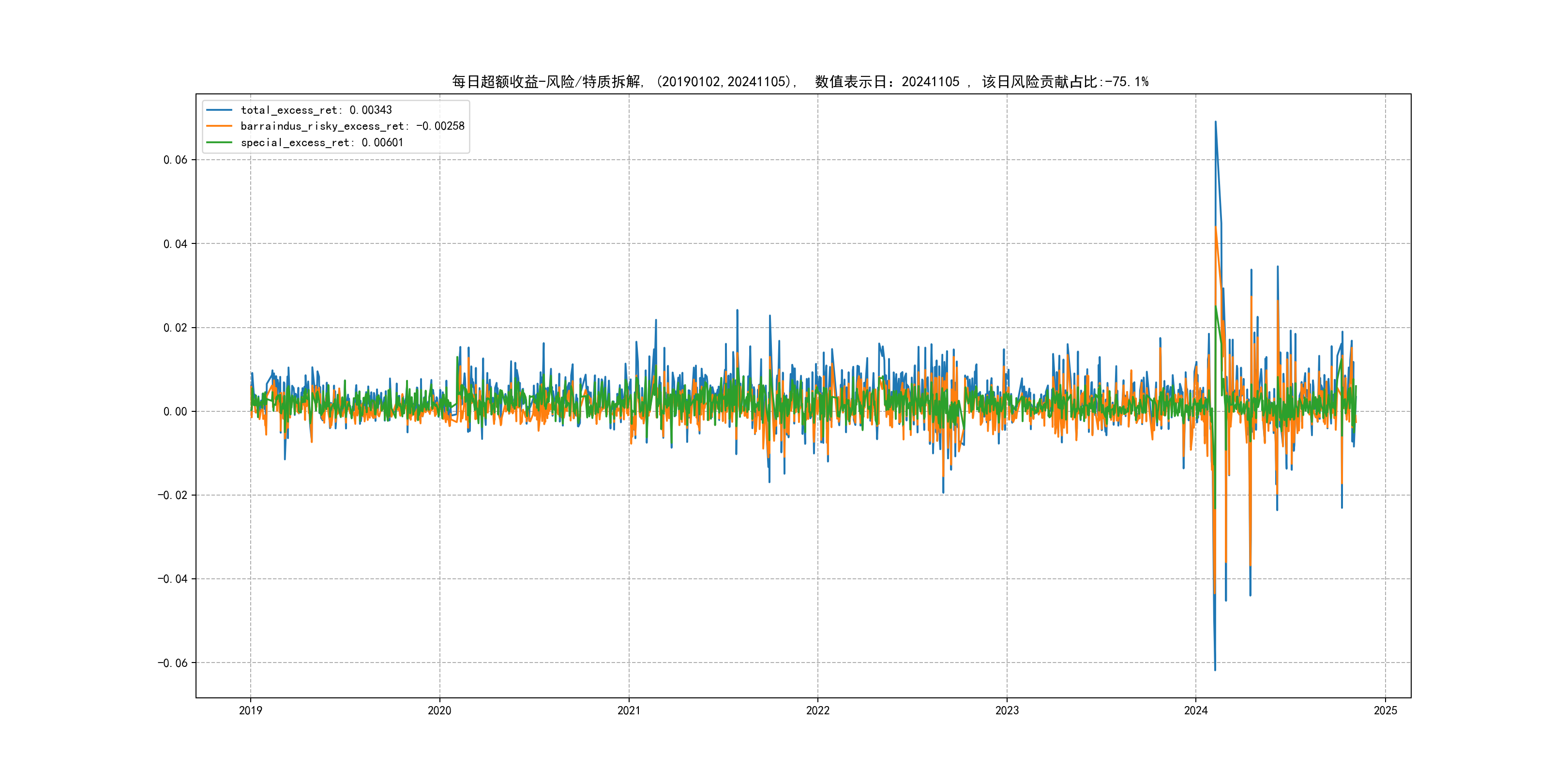Click the 2019 x-axis tick label
1568x784 pixels.
[250, 710]
